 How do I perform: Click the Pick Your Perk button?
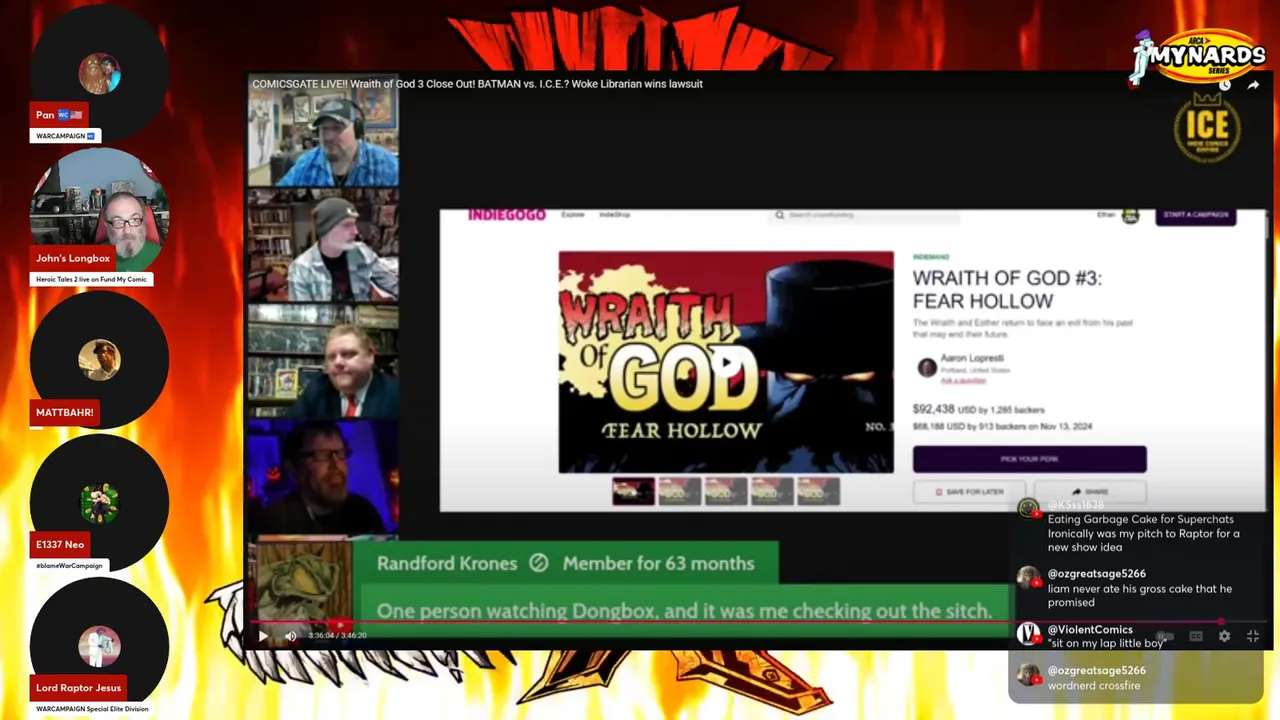click(1029, 459)
